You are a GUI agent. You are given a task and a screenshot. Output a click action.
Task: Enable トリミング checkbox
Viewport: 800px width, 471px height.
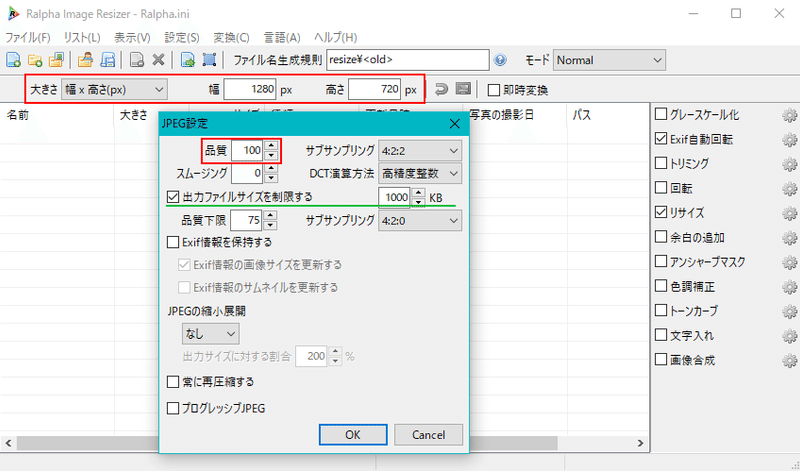click(661, 163)
